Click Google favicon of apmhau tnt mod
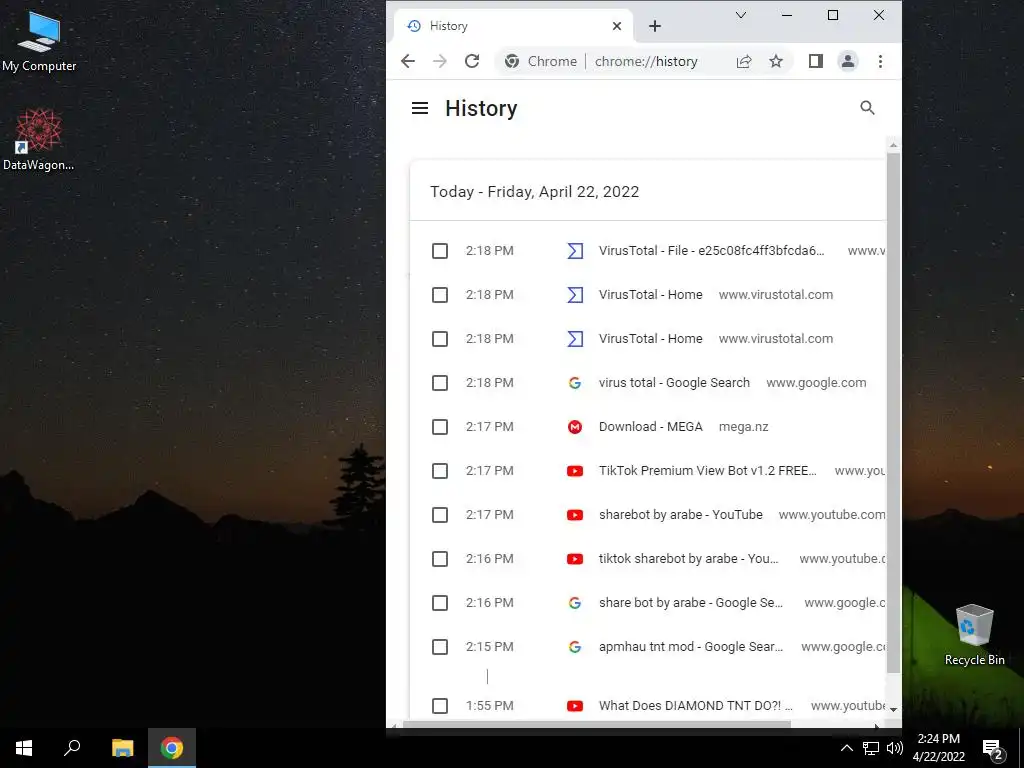The height and width of the screenshot is (768, 1024). point(575,647)
